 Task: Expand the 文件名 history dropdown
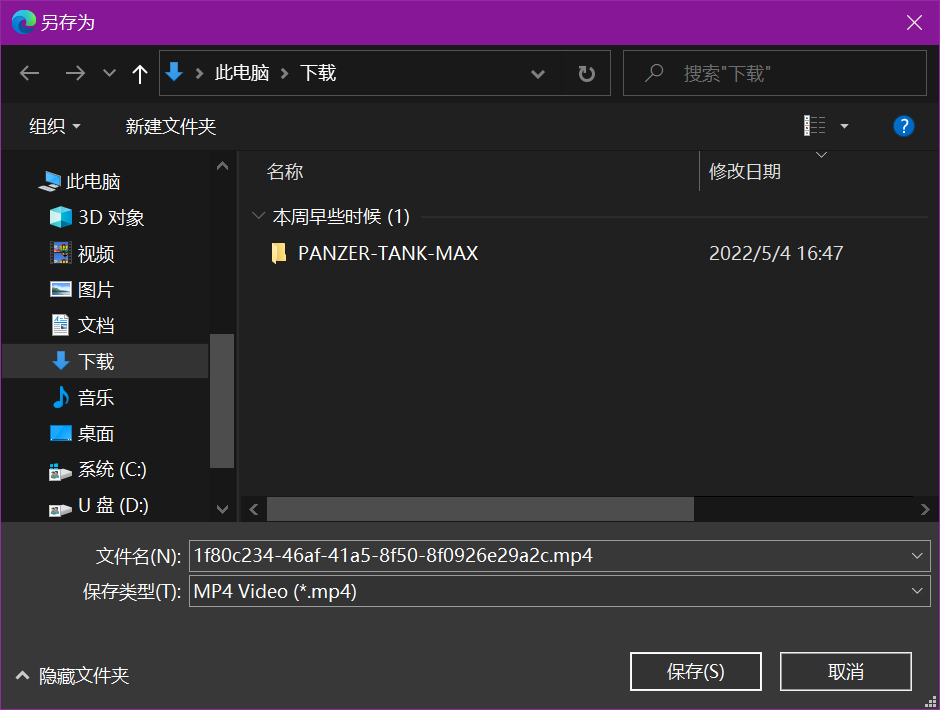[x=918, y=555]
